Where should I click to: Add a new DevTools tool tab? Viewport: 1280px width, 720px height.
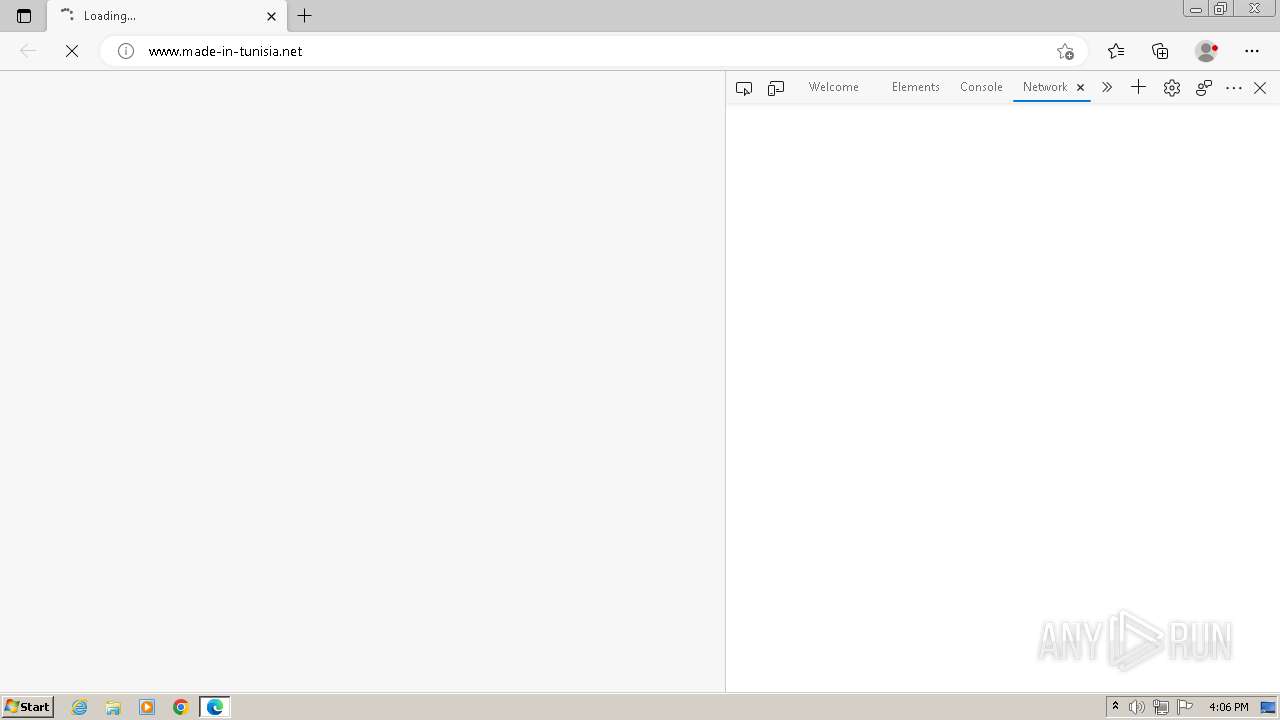[x=1138, y=88]
